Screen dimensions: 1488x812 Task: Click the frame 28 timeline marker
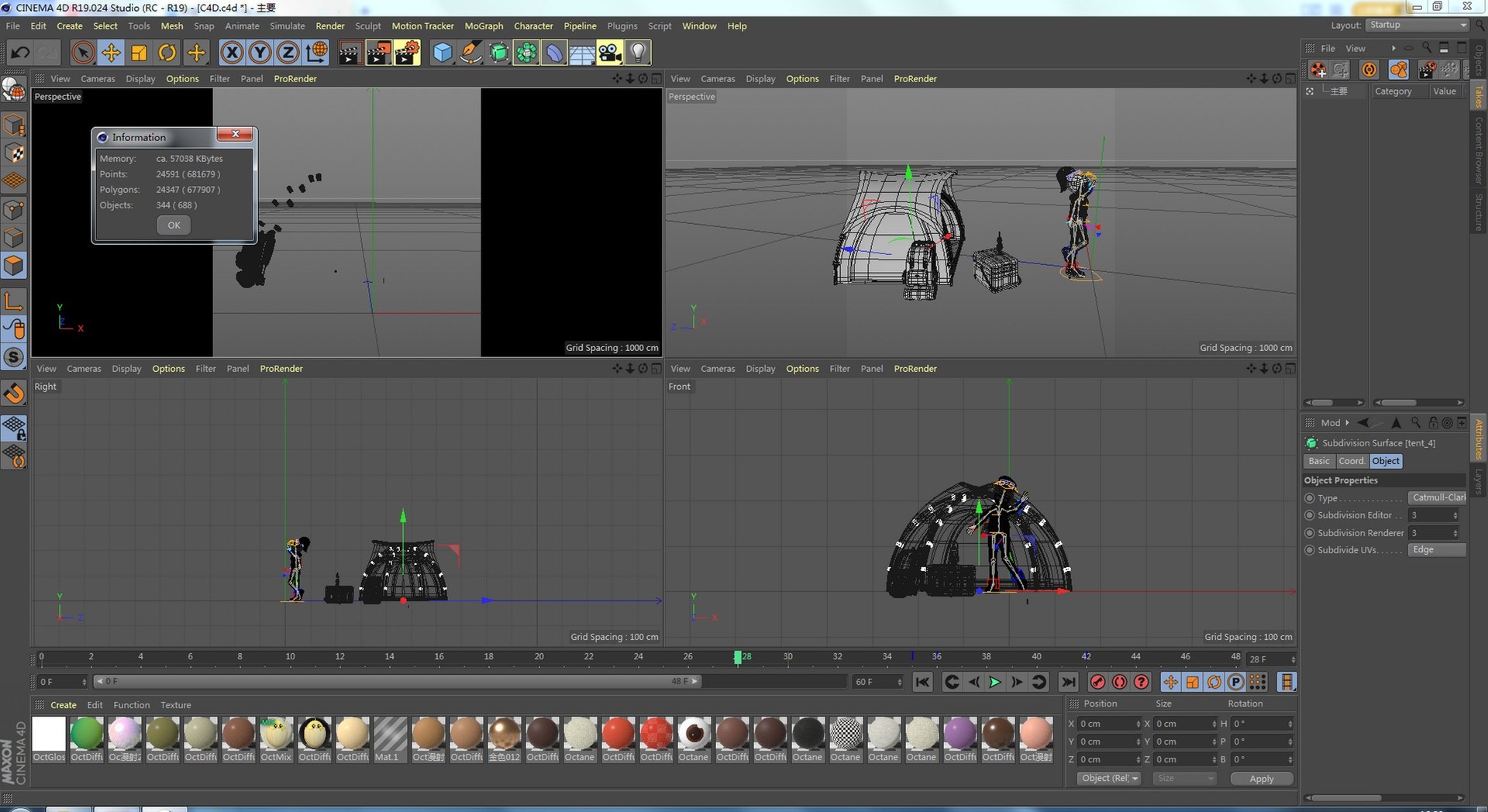coord(738,657)
